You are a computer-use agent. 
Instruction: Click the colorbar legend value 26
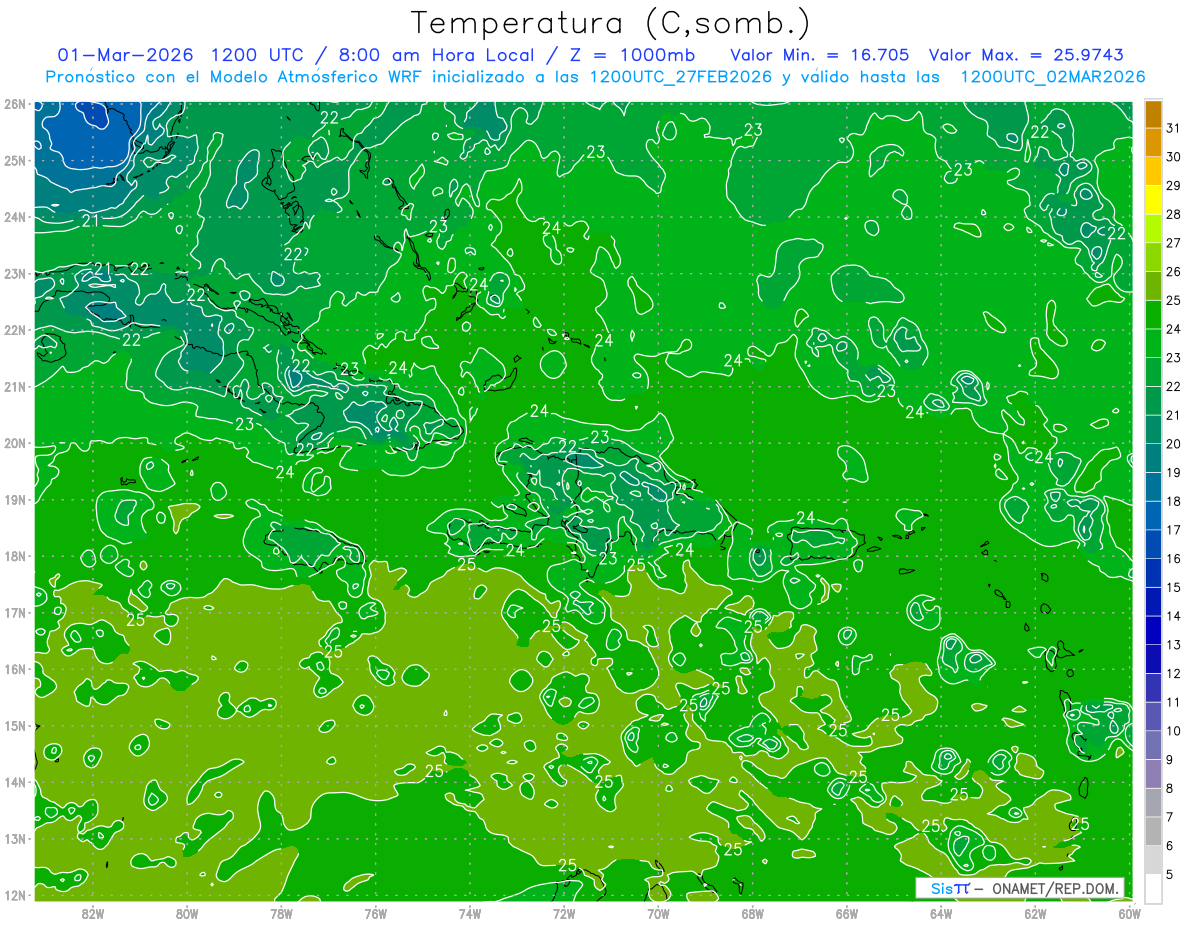(x=1174, y=272)
